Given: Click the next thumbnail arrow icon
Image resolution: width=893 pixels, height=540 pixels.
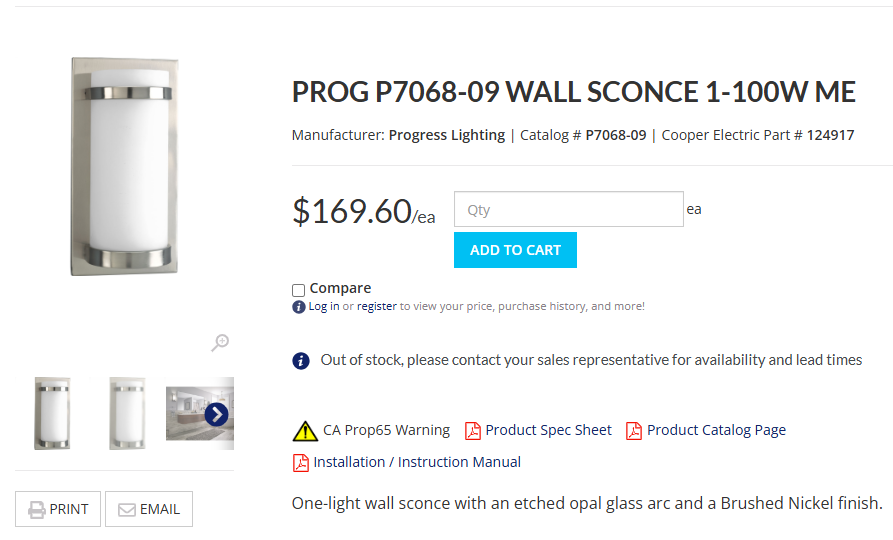Looking at the screenshot, I should click(x=216, y=414).
